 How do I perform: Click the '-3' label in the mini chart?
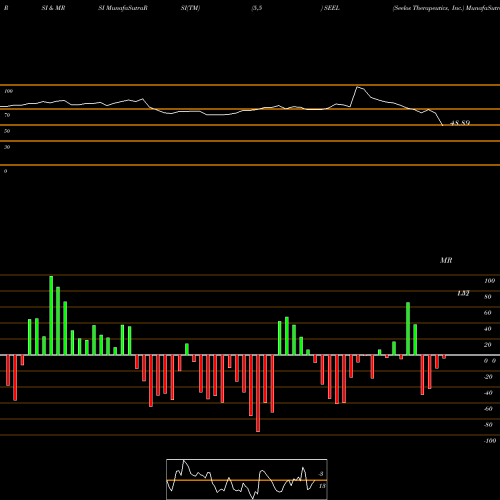coord(321,474)
